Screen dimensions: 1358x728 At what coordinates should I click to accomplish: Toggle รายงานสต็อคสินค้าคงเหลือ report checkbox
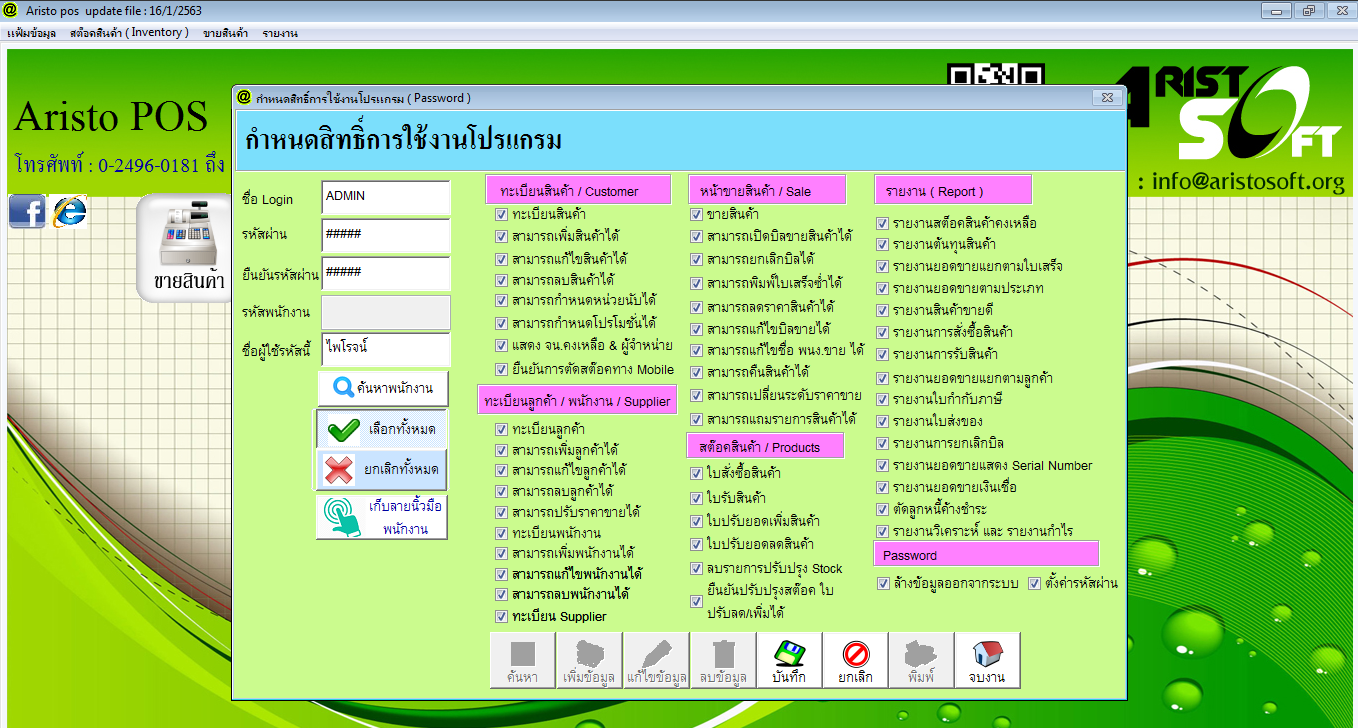(x=883, y=223)
